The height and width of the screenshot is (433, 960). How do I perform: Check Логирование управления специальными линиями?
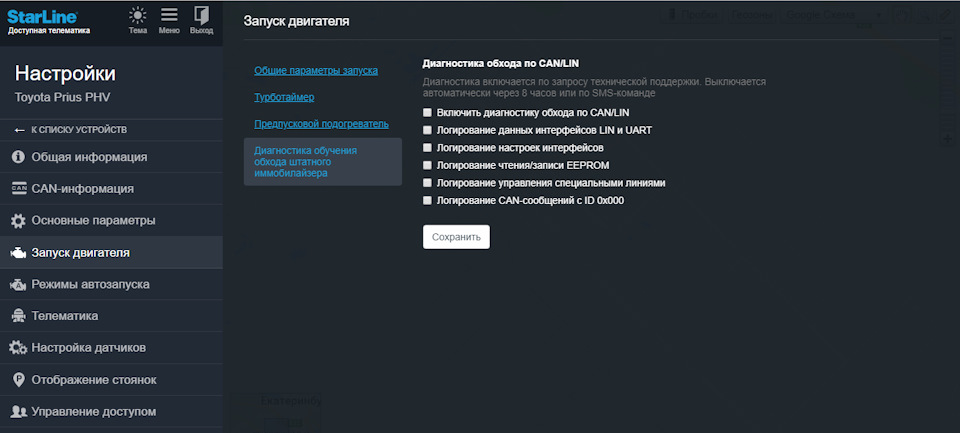click(x=427, y=183)
